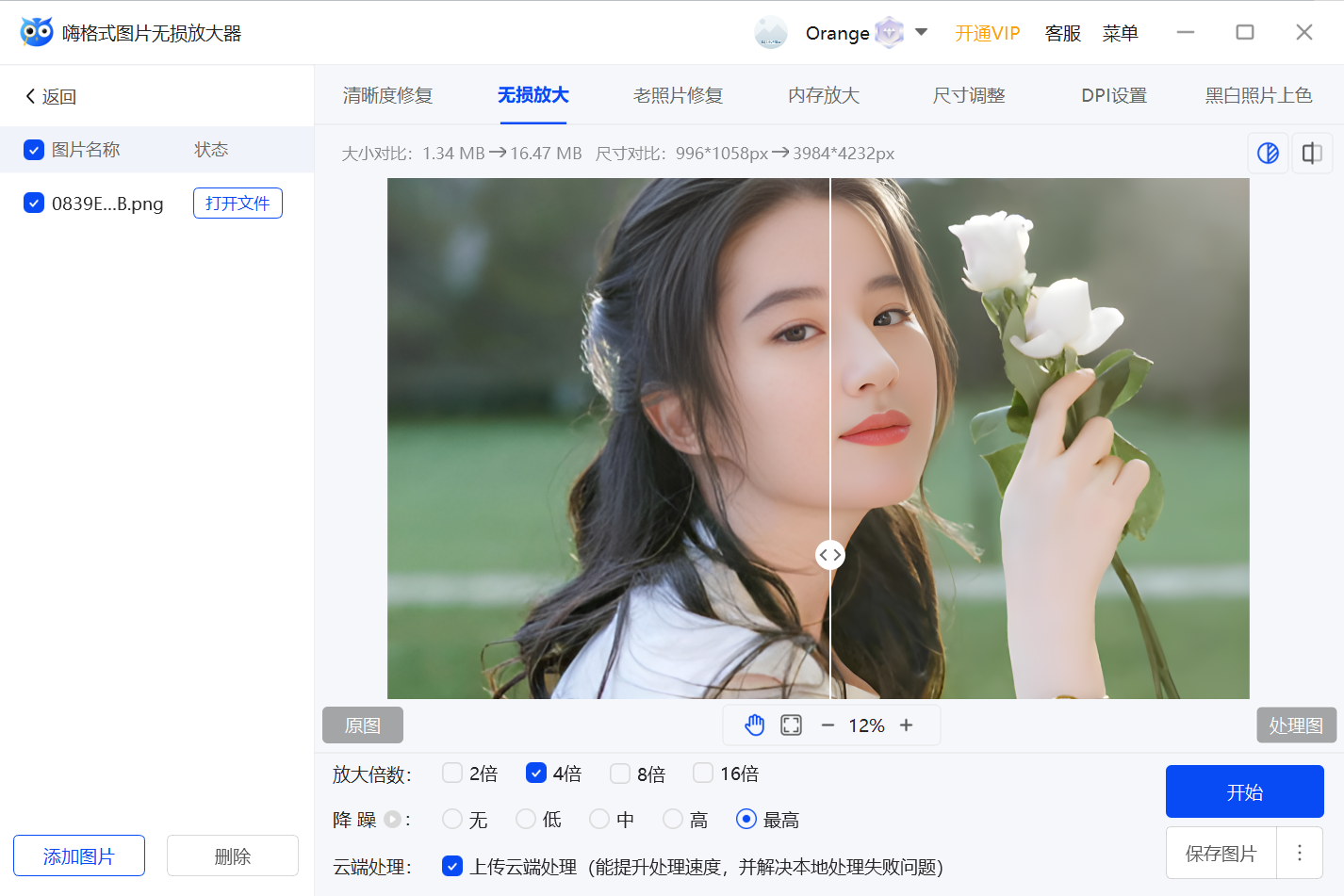Click the hexagon membership badge beside Orange

tap(889, 33)
